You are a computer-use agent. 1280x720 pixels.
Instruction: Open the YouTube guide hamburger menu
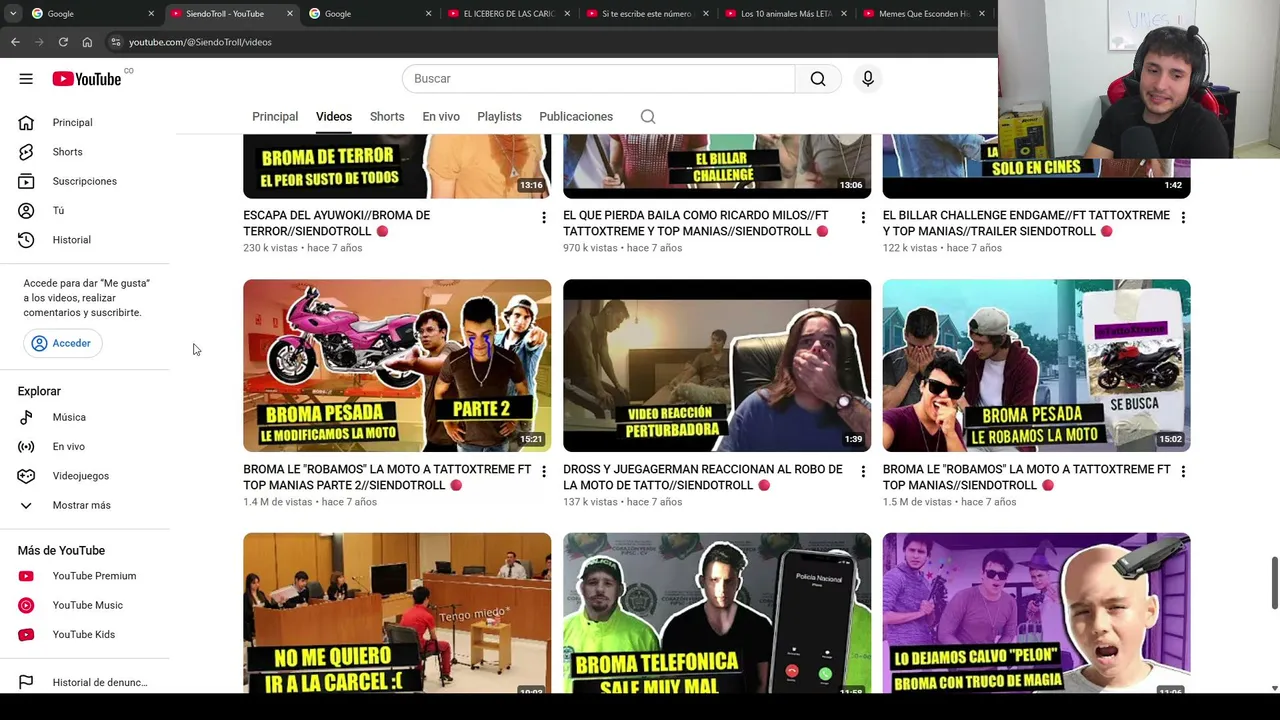coord(26,79)
